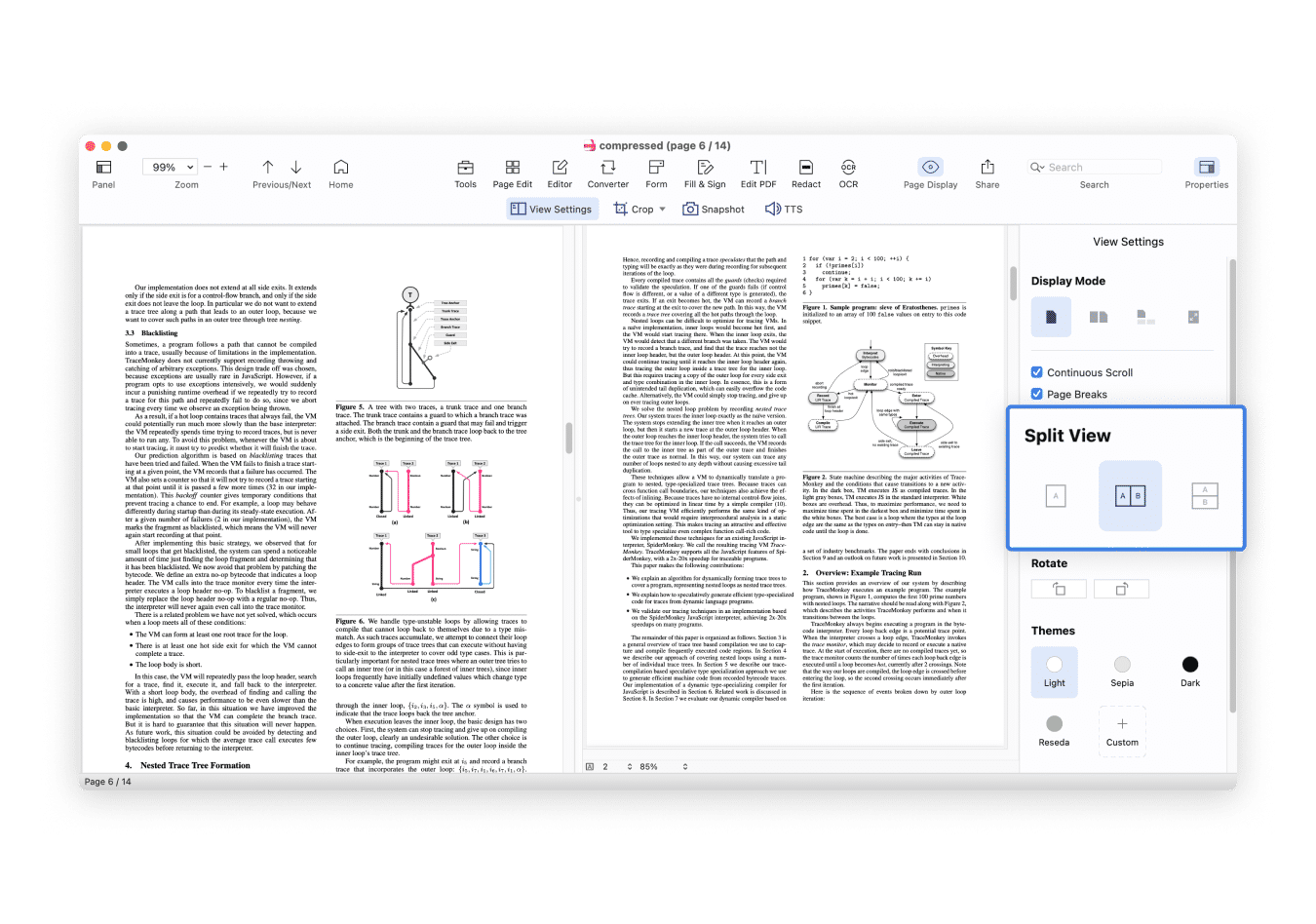The image size is (1316, 924).
Task: Select the Redact tool
Action: [x=805, y=168]
